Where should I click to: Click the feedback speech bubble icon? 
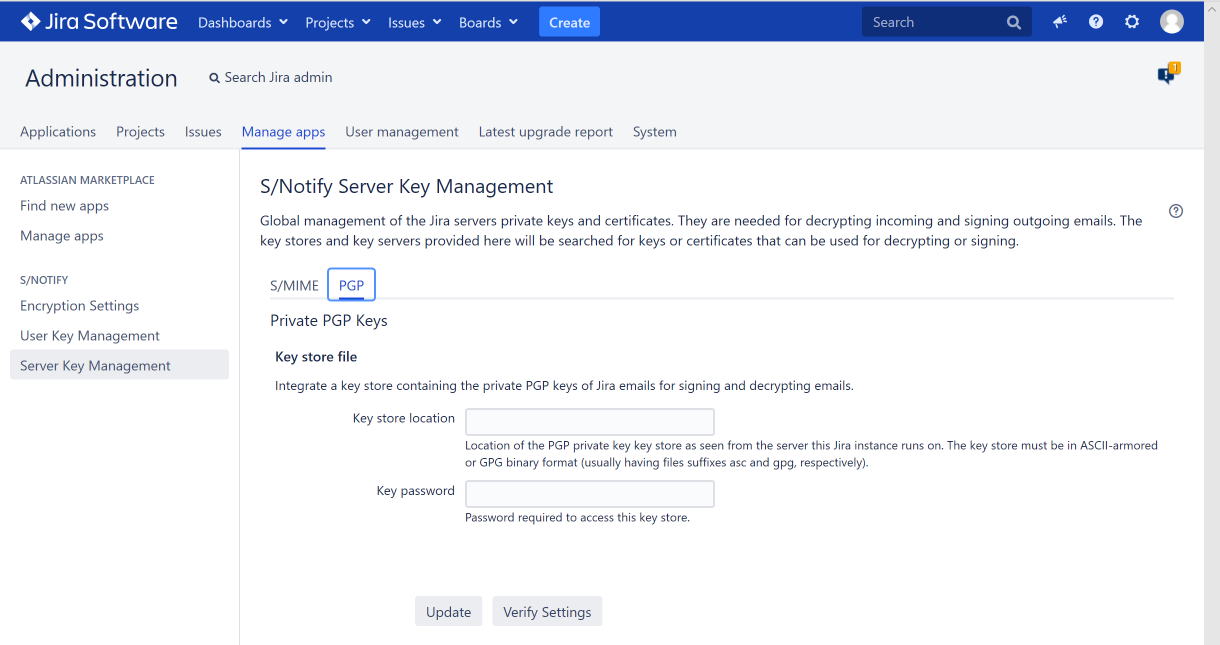(x=1166, y=76)
